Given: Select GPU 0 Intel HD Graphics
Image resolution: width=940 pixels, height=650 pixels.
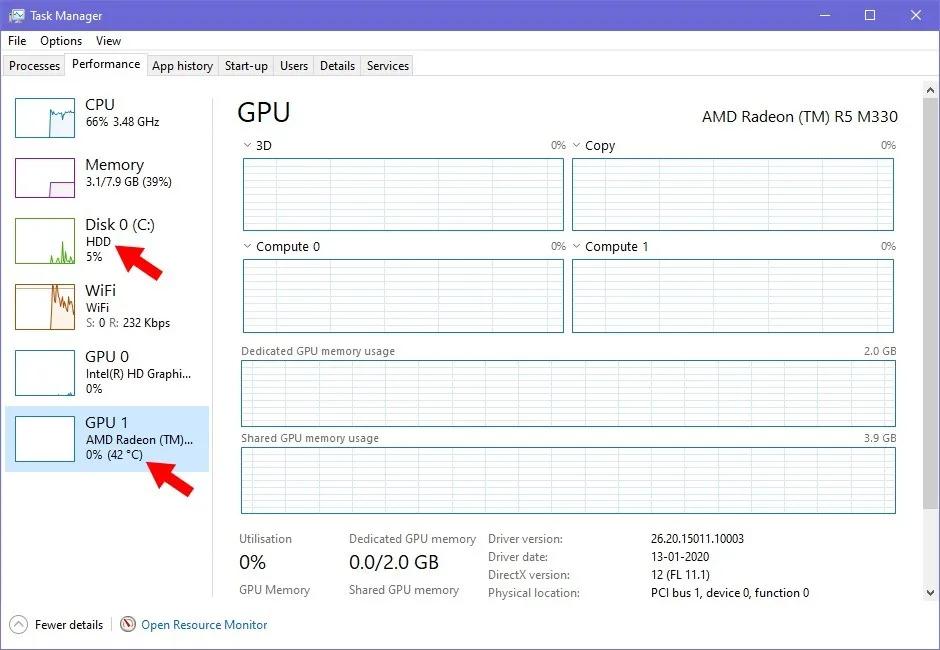Looking at the screenshot, I should coord(44,372).
